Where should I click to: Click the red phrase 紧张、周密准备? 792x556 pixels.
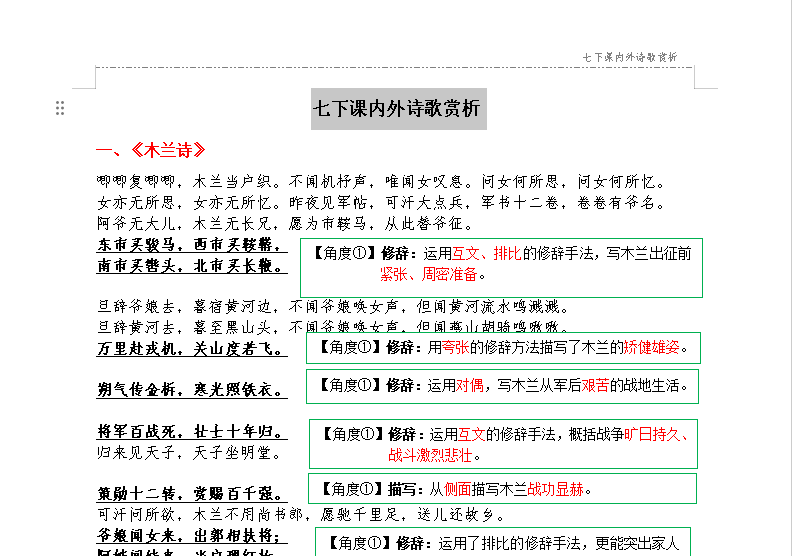[429, 274]
